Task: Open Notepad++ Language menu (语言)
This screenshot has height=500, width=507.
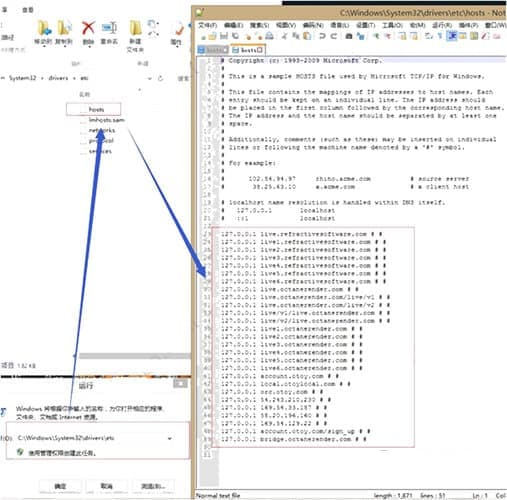Action: point(340,25)
